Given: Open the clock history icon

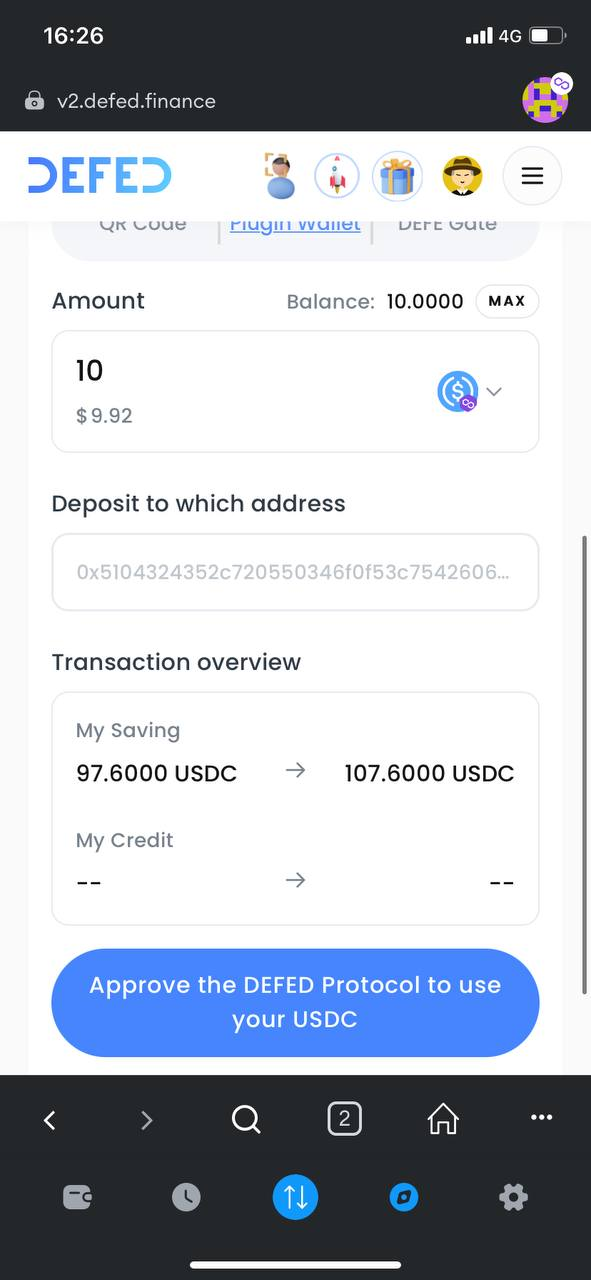Looking at the screenshot, I should 186,1197.
